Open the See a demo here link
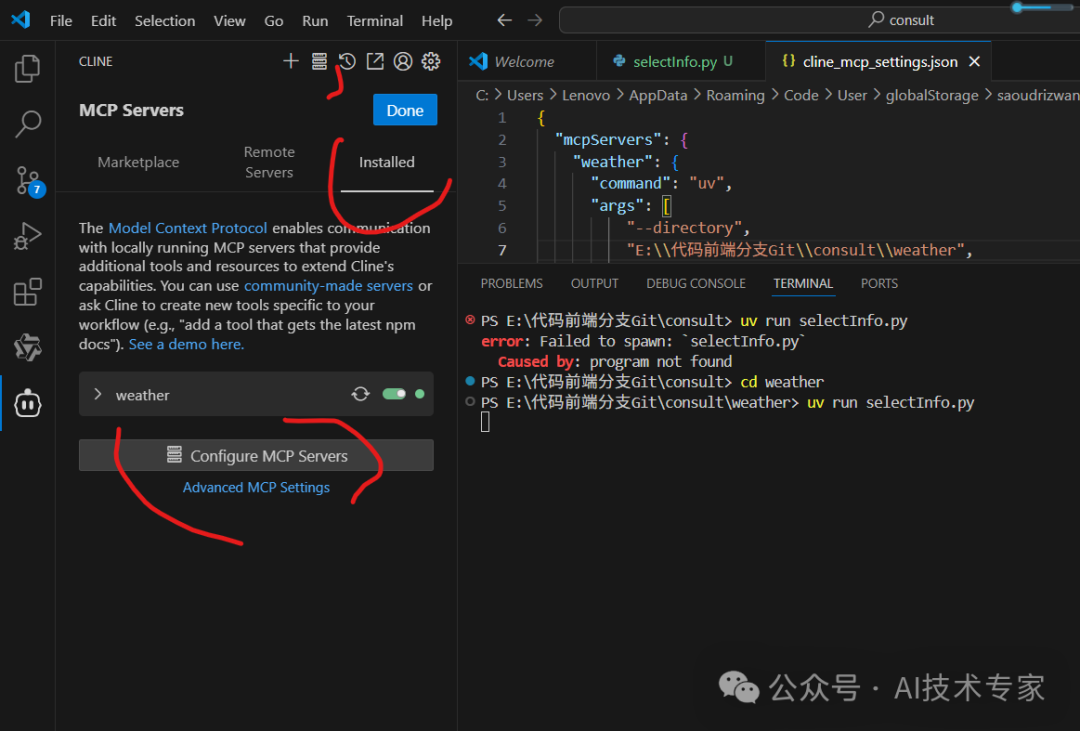Image resolution: width=1080 pixels, height=731 pixels. pos(186,344)
